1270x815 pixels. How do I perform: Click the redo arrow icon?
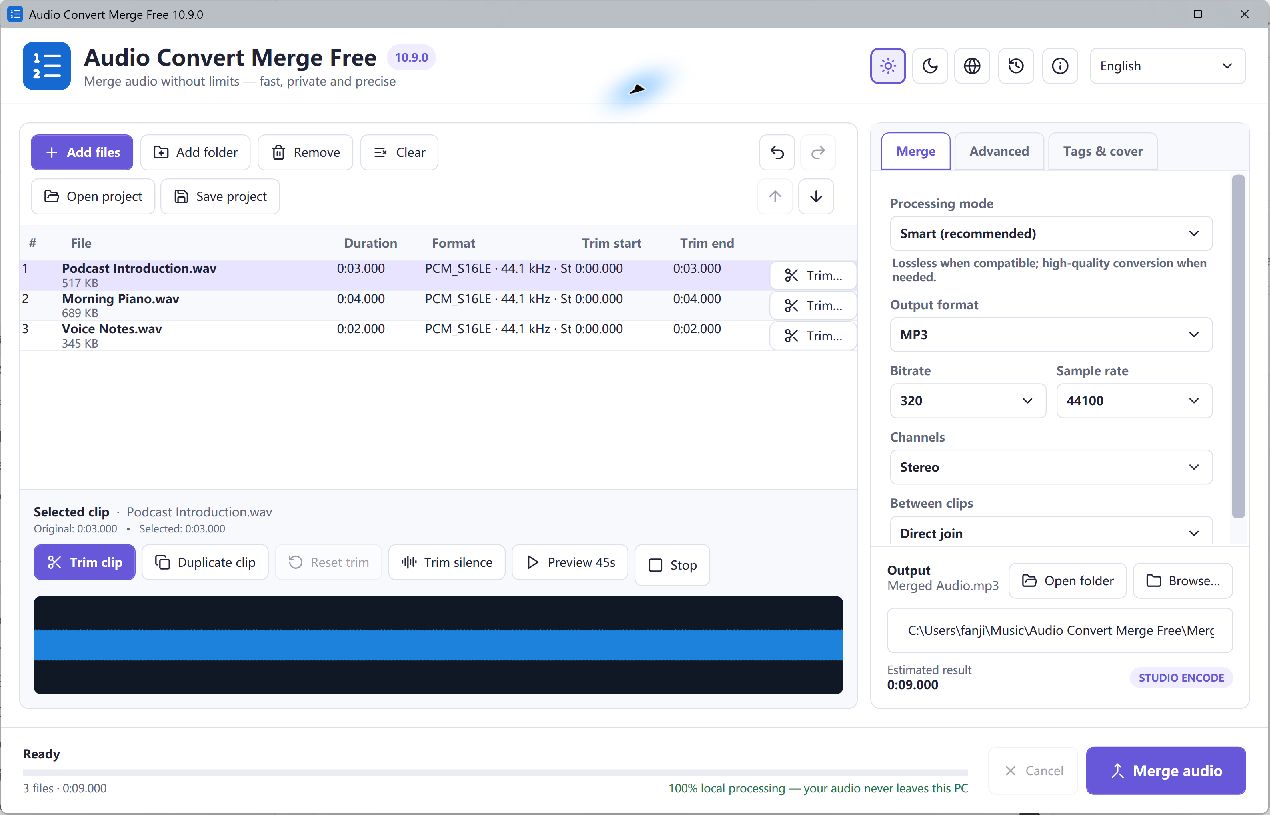click(817, 152)
